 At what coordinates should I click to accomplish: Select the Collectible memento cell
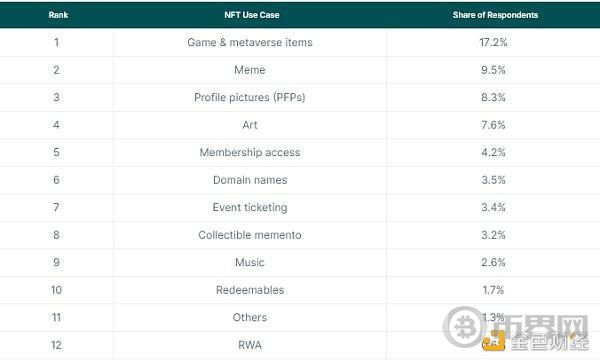pos(250,235)
